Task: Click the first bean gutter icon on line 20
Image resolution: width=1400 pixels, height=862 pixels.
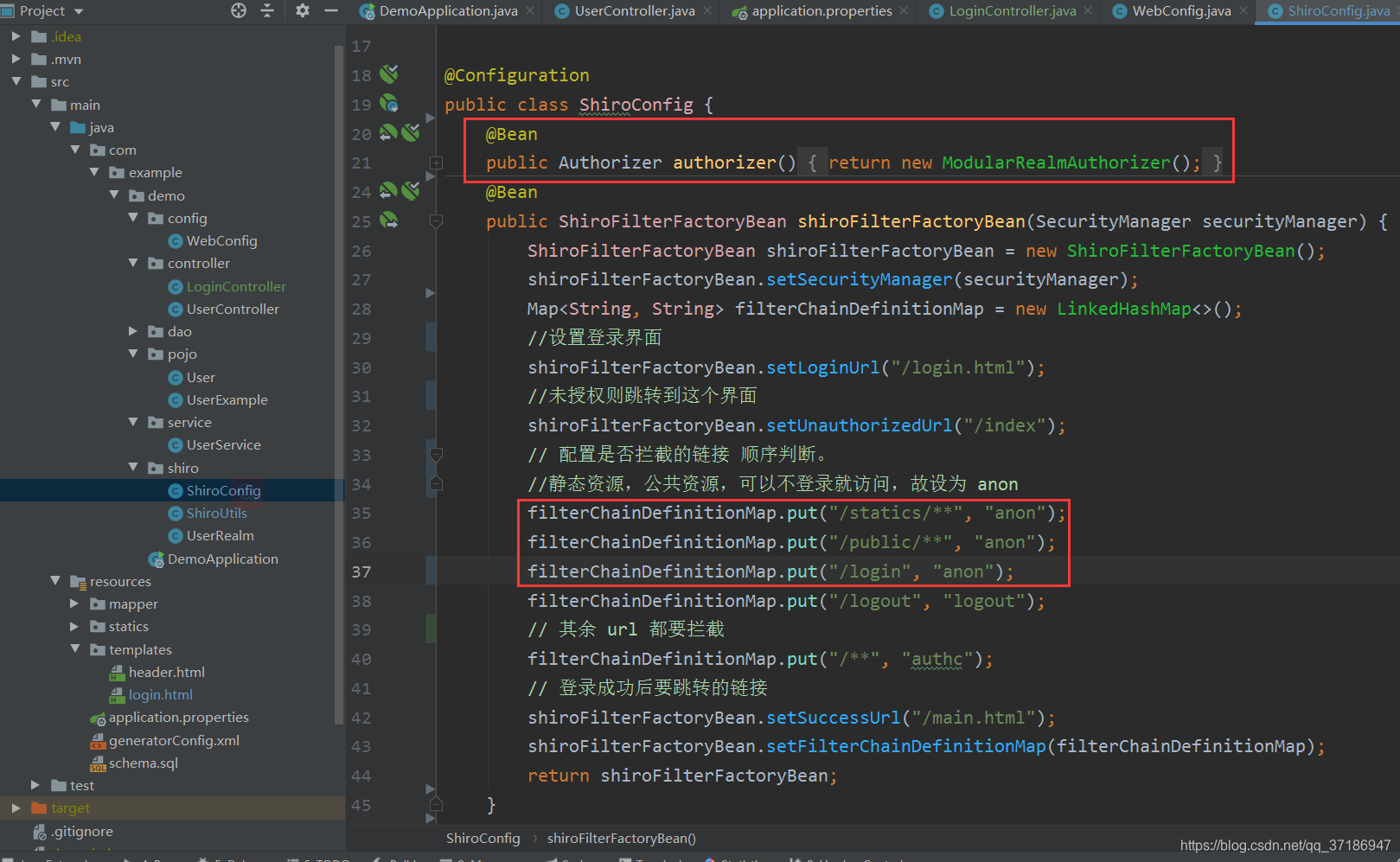Action: pos(388,133)
